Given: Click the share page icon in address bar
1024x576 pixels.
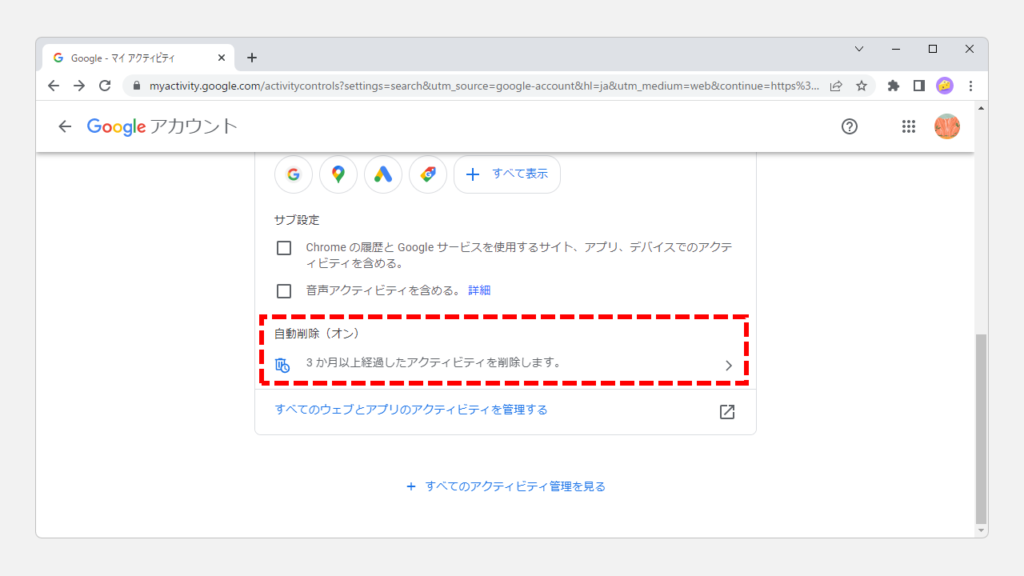Looking at the screenshot, I should (x=836, y=86).
